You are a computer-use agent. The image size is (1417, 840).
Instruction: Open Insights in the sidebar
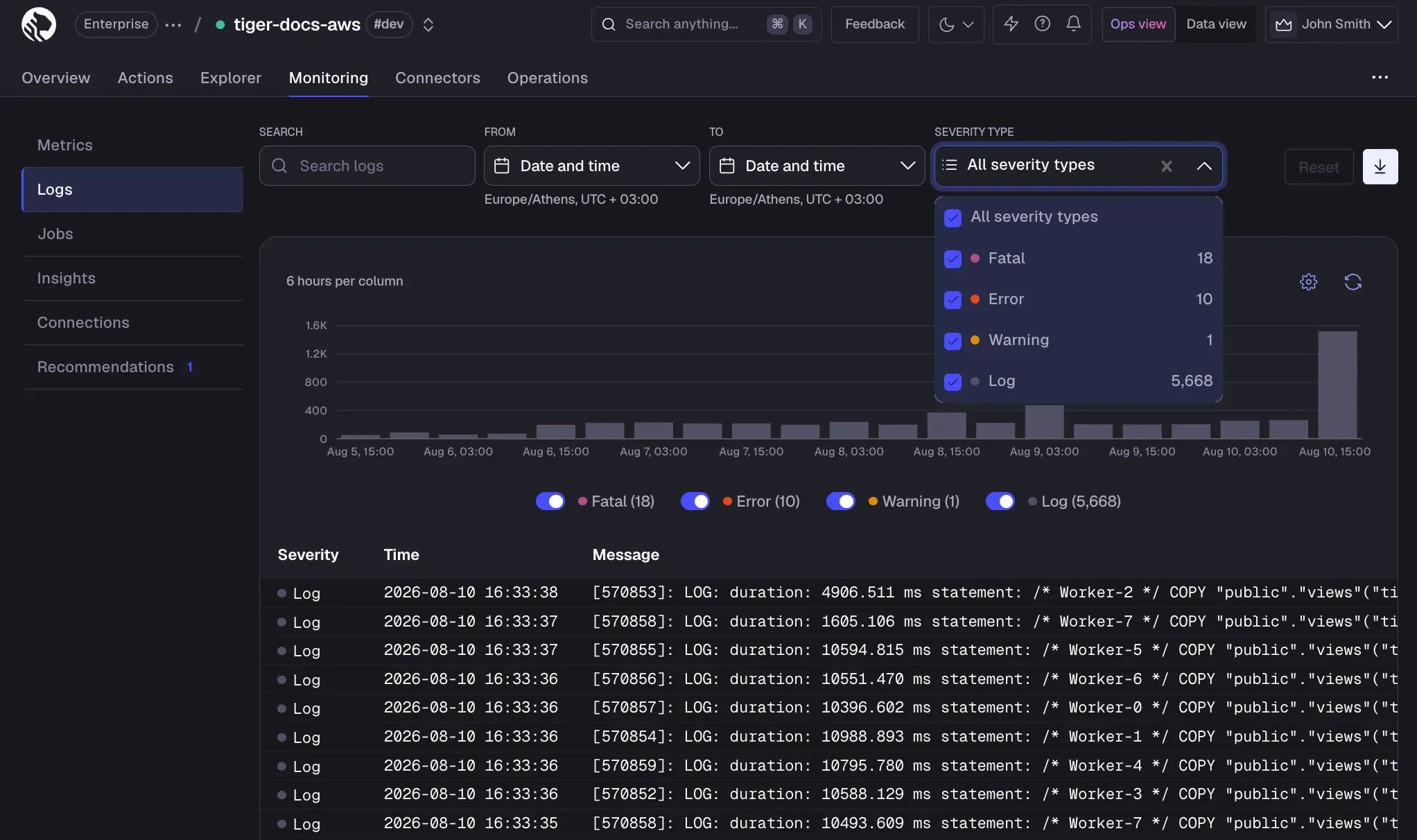pos(133,278)
